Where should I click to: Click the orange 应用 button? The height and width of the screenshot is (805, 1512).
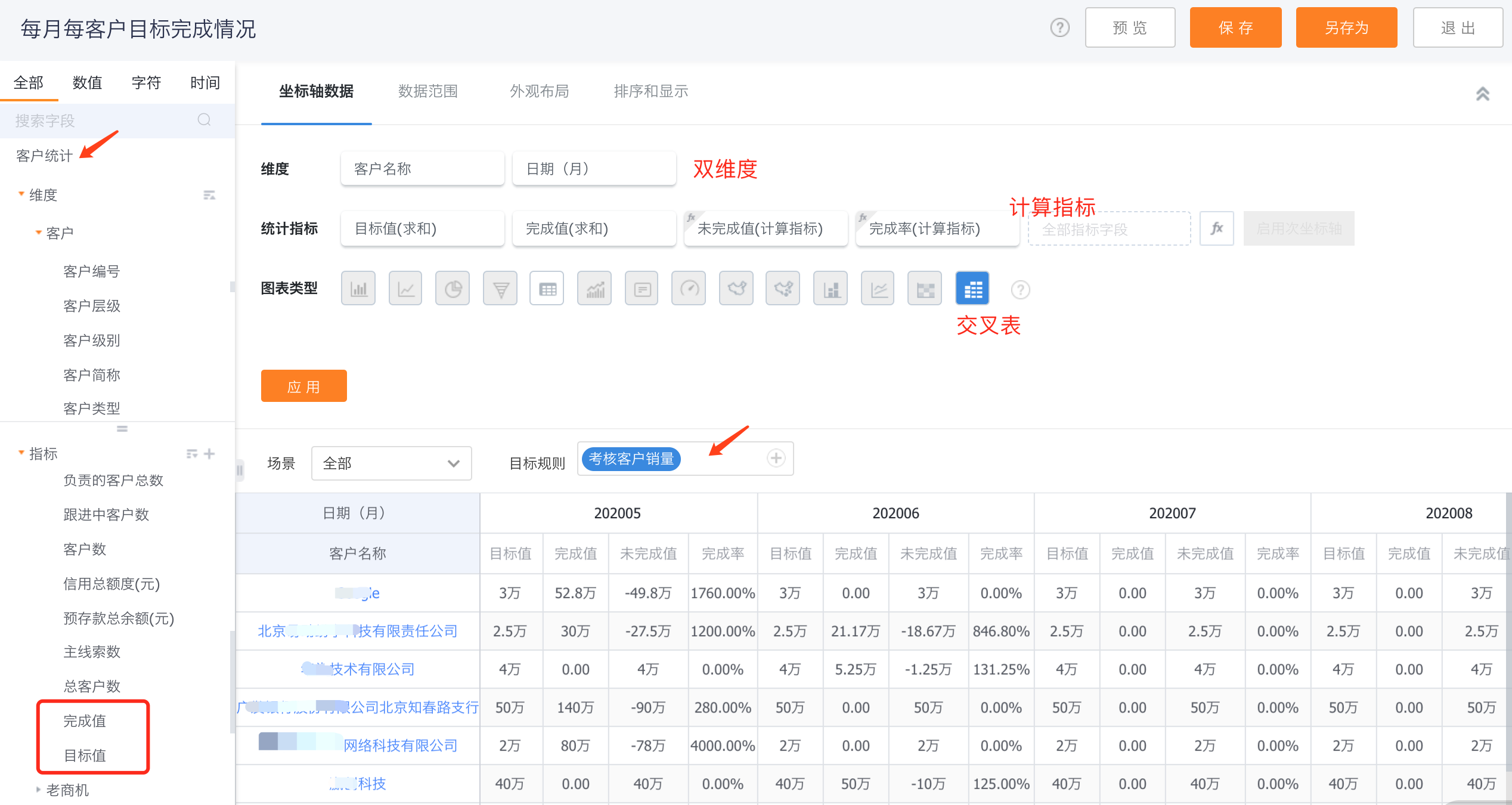(303, 386)
